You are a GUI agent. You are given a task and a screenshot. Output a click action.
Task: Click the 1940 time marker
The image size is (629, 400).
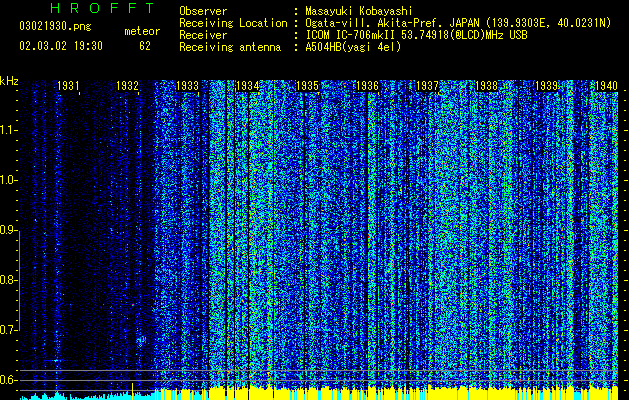tap(607, 85)
